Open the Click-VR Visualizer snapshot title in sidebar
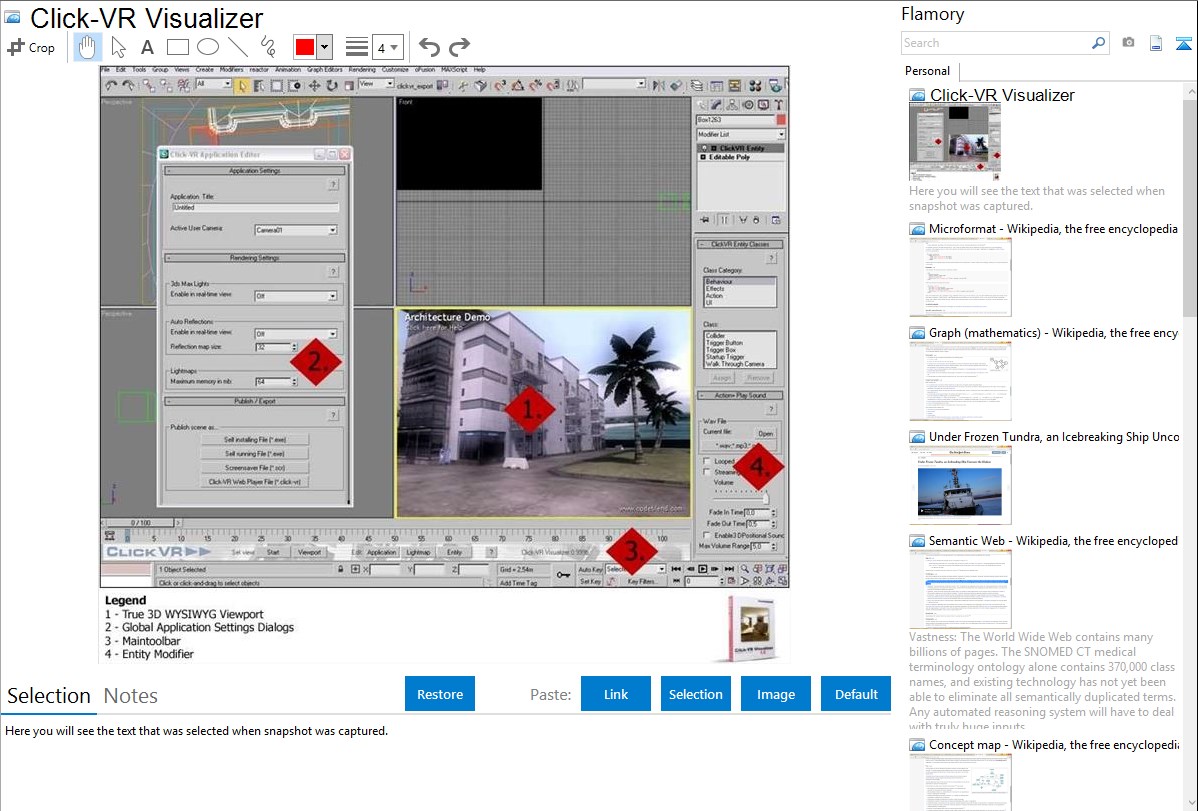Viewport: 1198px width, 811px height. pyautogui.click(x=1002, y=95)
